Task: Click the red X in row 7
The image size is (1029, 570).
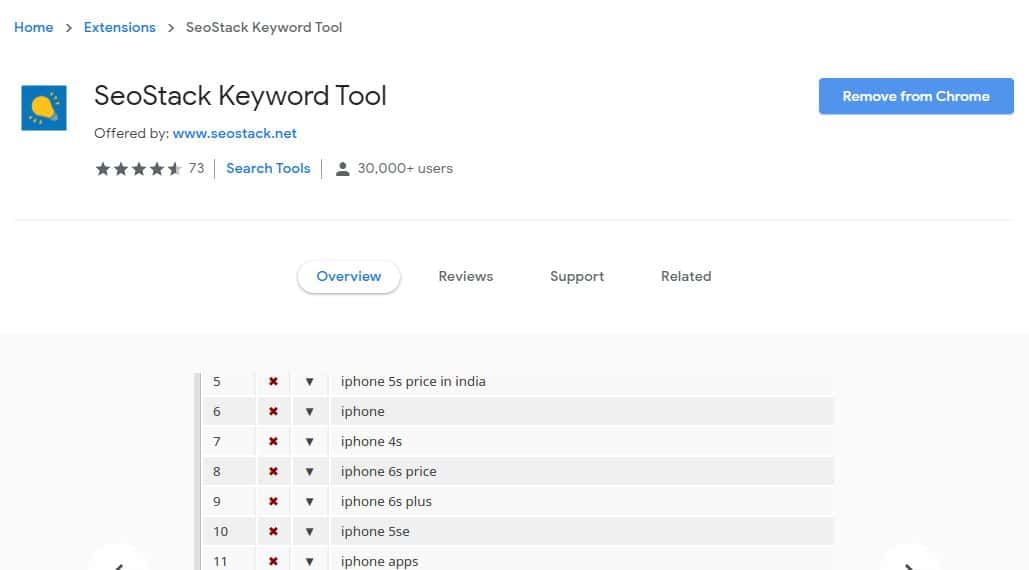Action: (273, 441)
